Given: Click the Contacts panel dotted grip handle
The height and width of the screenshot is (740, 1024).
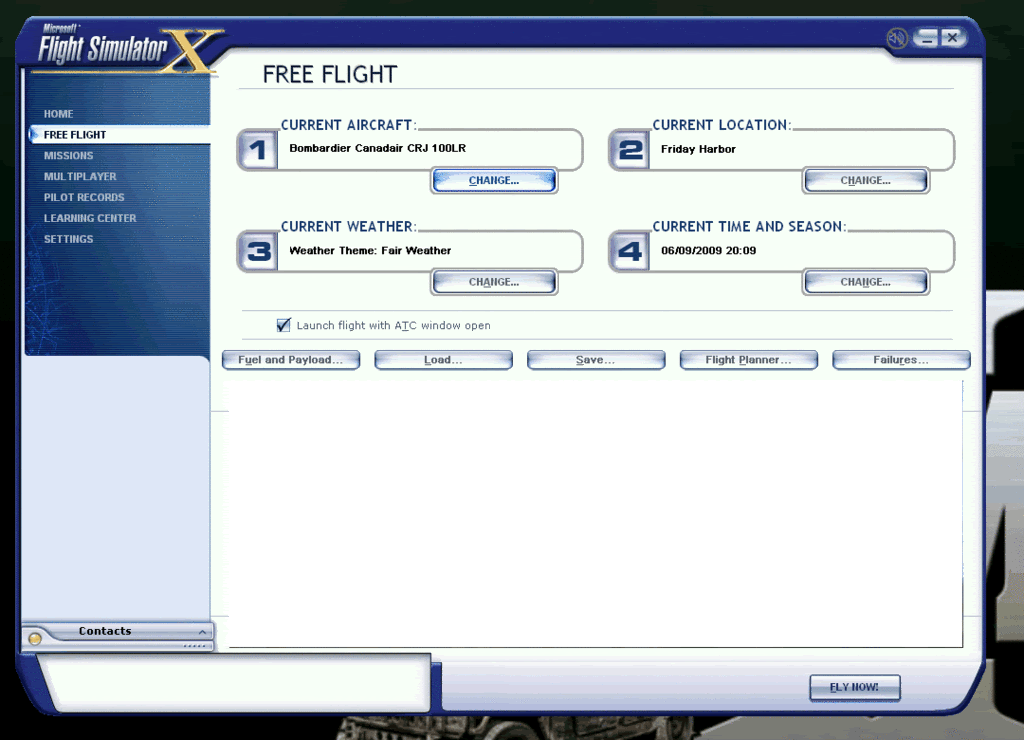Looking at the screenshot, I should pos(195,646).
